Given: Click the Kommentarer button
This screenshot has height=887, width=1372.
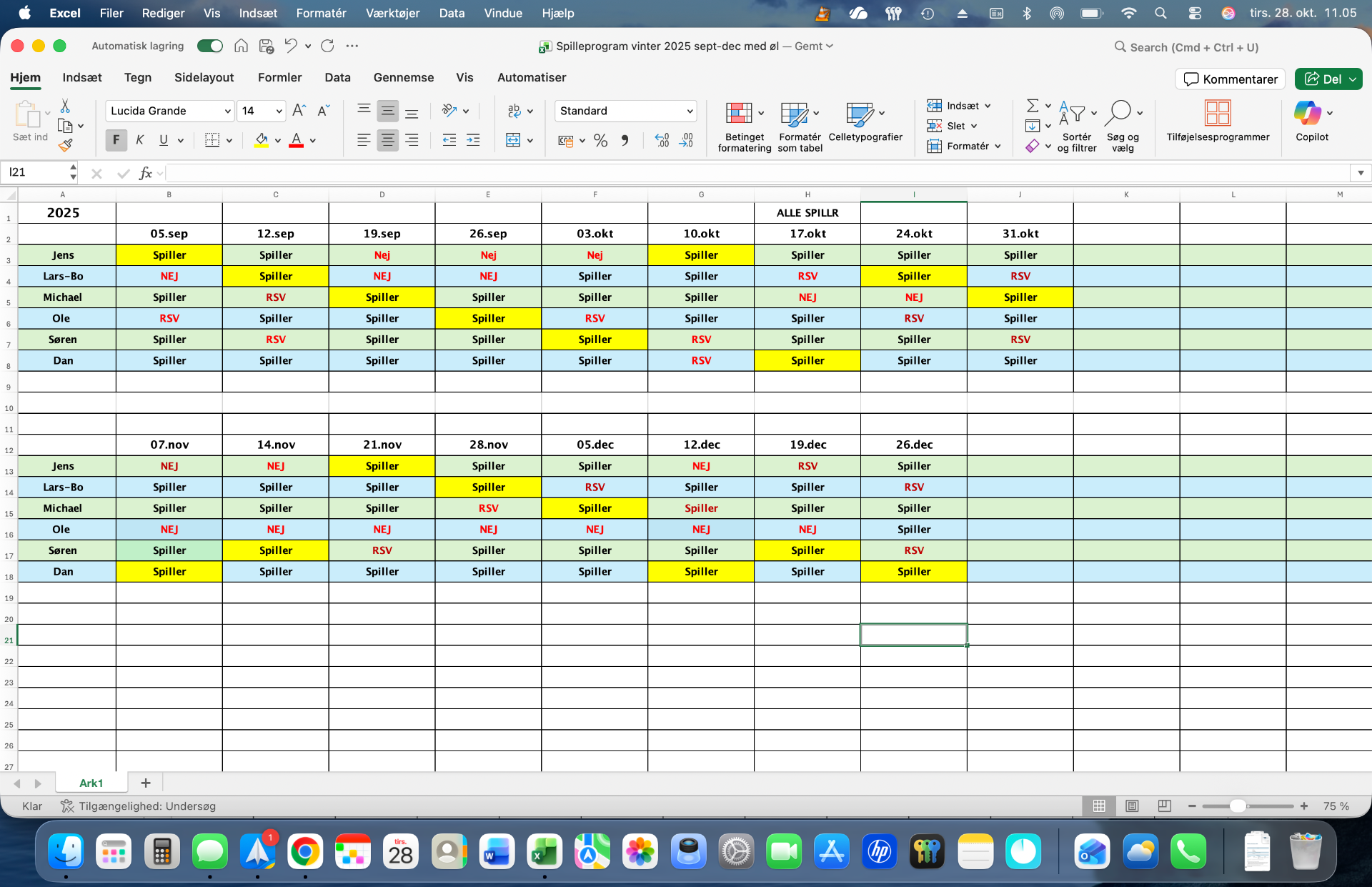Looking at the screenshot, I should pyautogui.click(x=1231, y=79).
